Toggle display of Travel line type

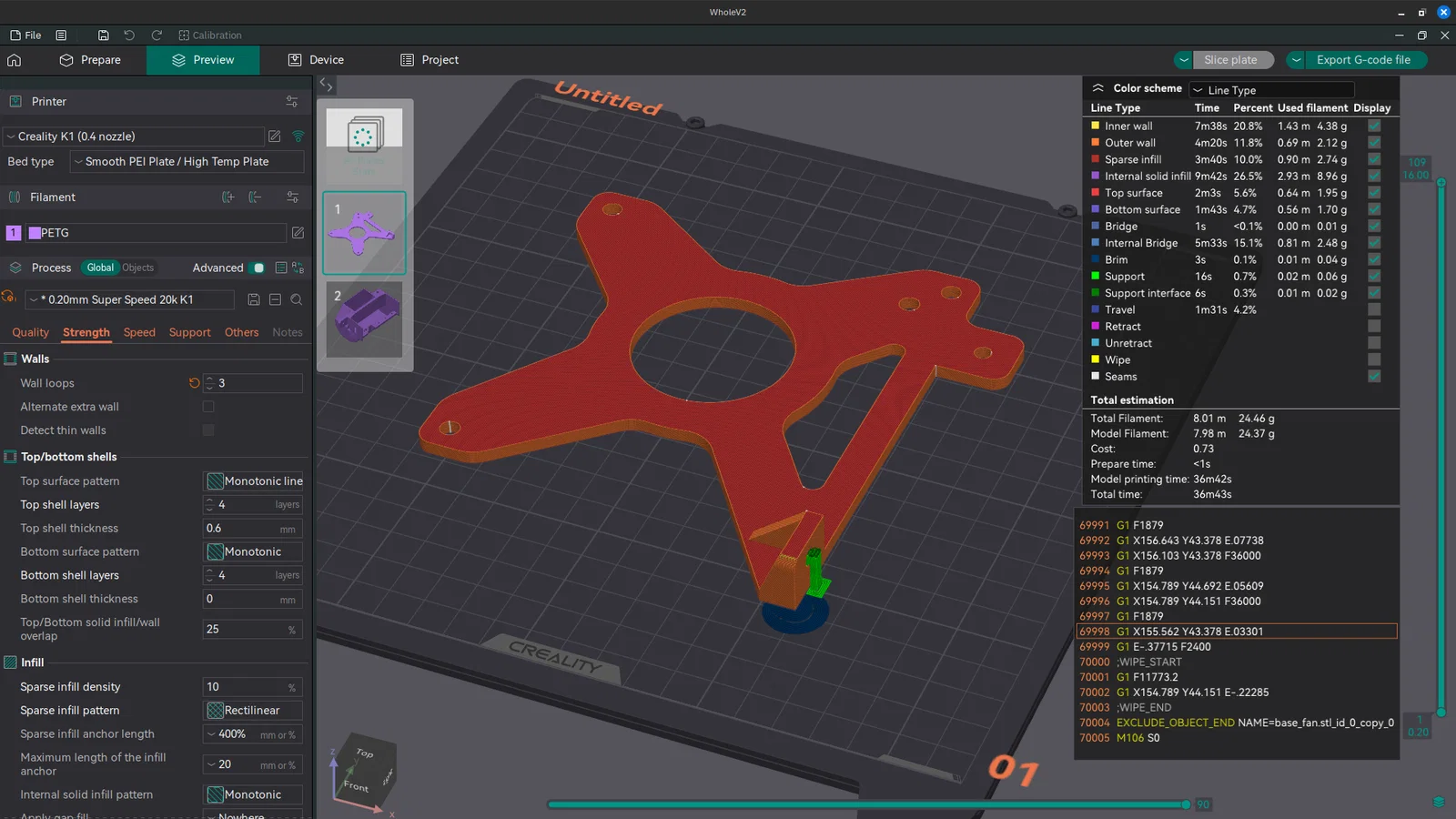1374,309
